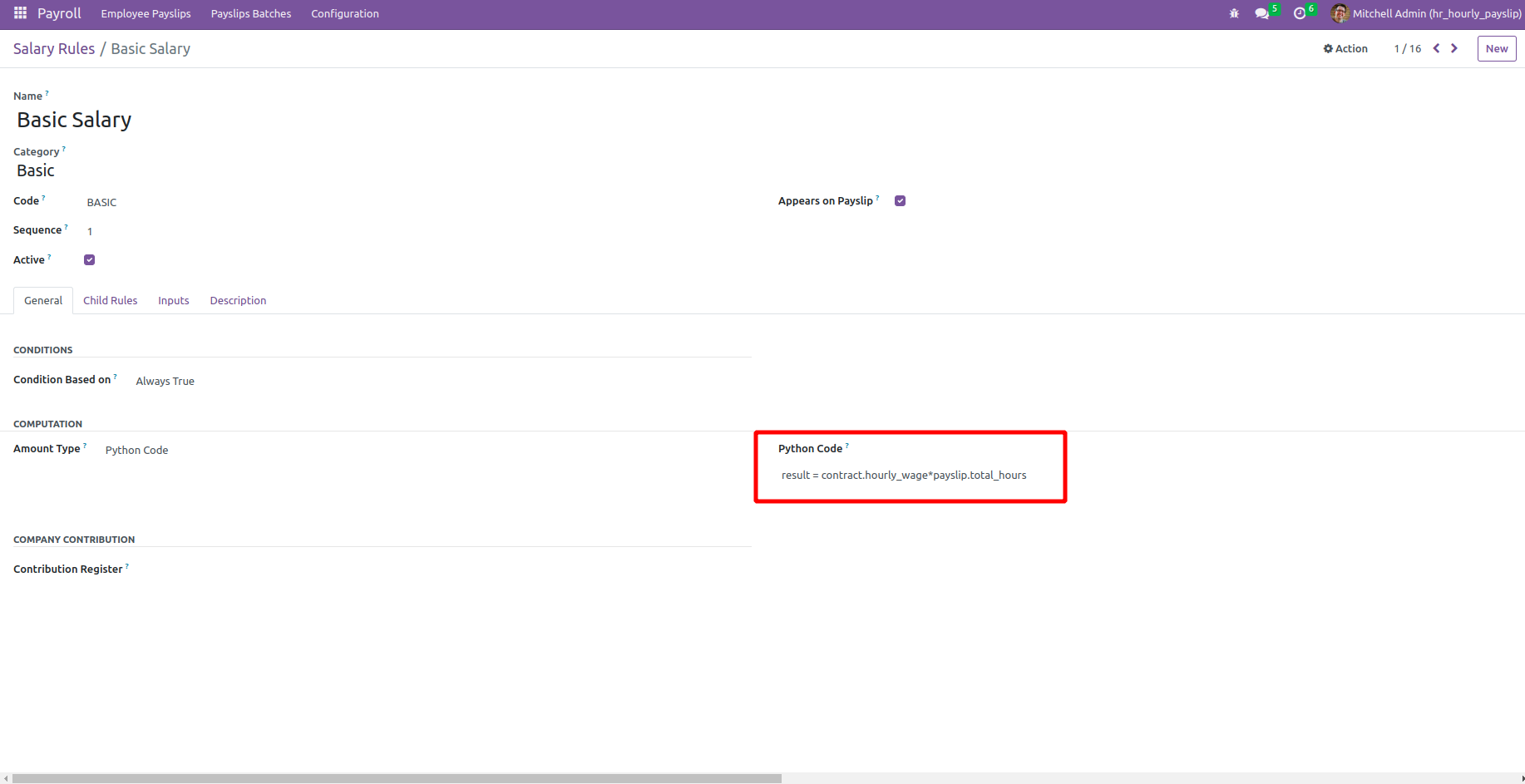Open the Configuration menu
The image size is (1525, 784).
[x=345, y=13]
